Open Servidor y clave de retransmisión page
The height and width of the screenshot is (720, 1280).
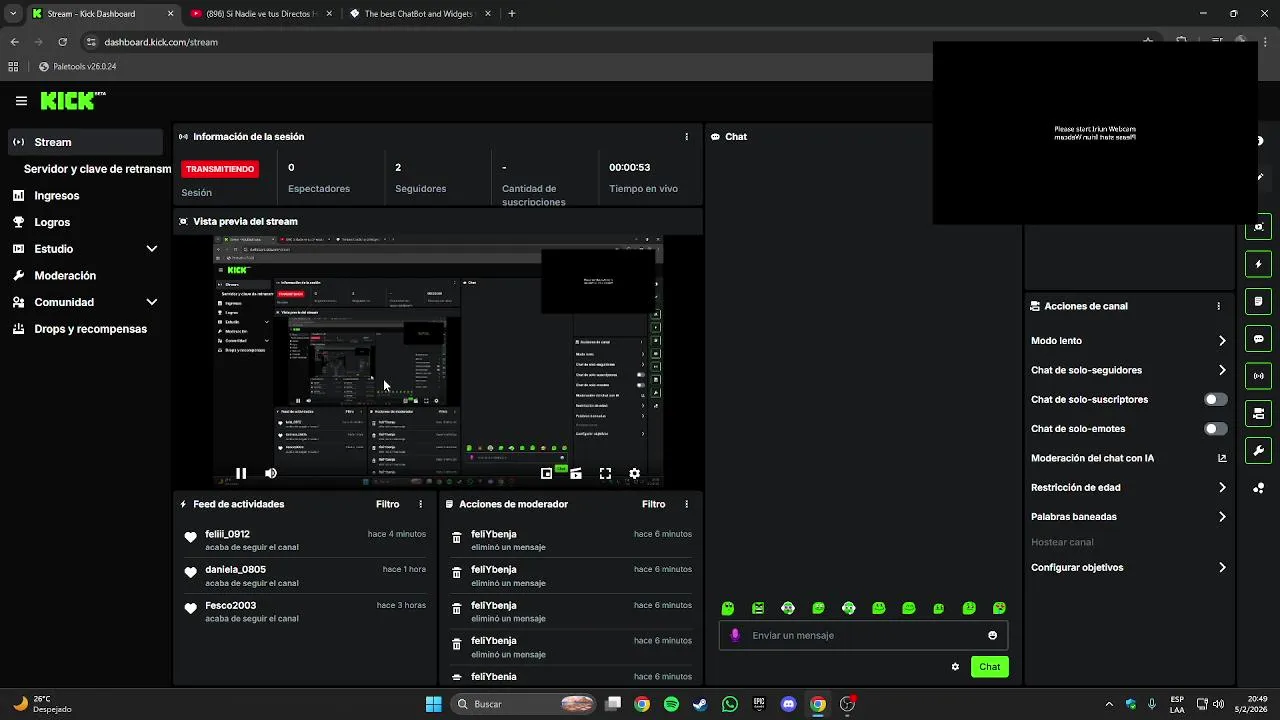click(x=97, y=169)
